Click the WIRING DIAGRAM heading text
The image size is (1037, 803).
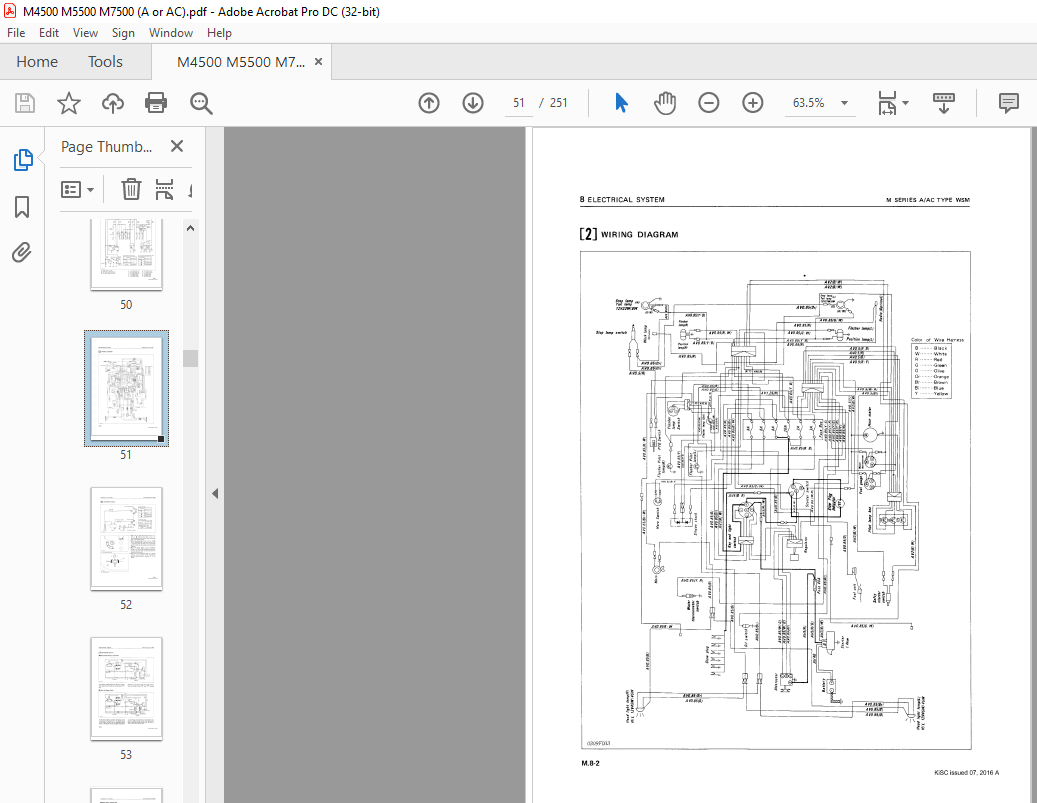[640, 235]
